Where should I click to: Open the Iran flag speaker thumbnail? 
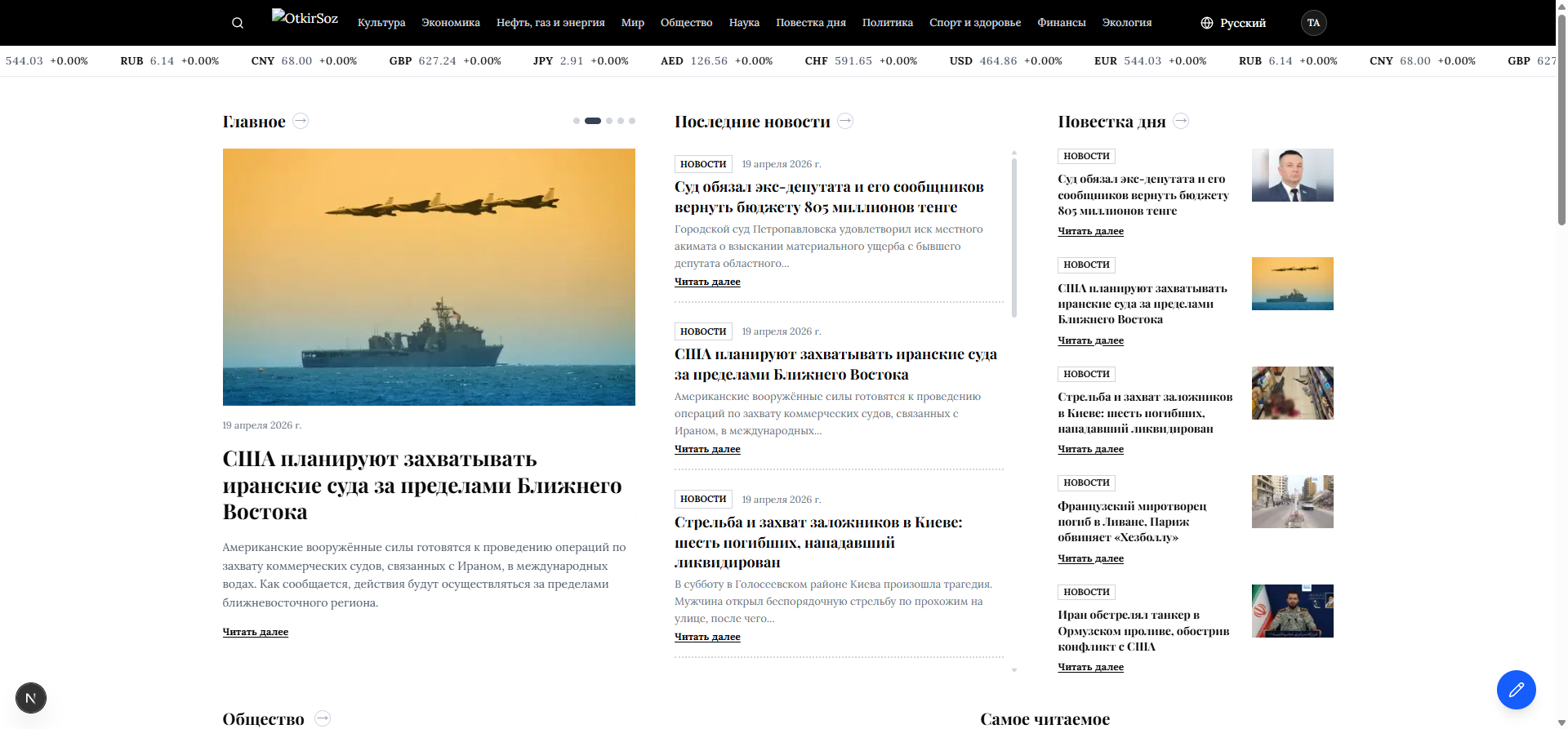pos(1293,611)
